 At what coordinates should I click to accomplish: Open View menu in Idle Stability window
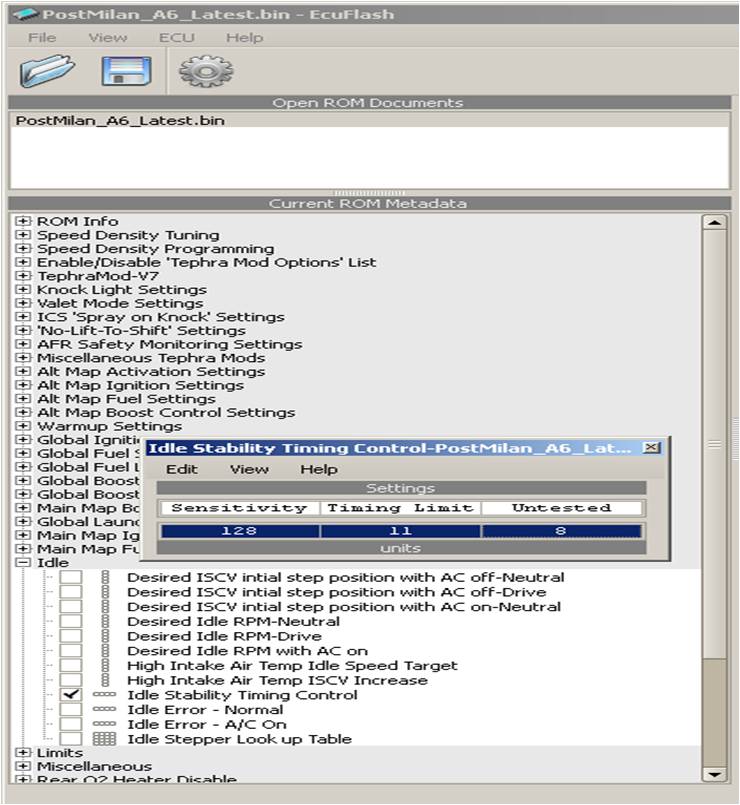249,469
